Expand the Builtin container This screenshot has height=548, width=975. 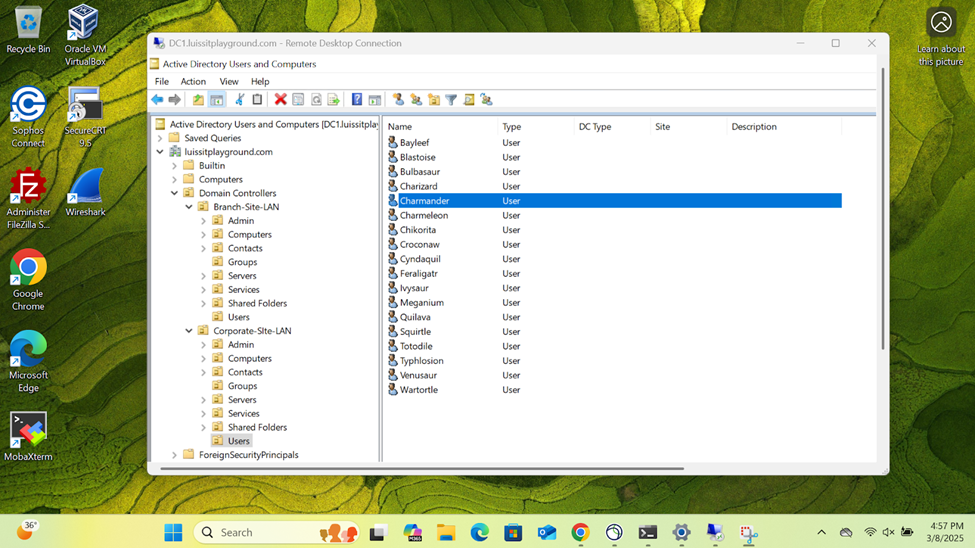point(175,165)
